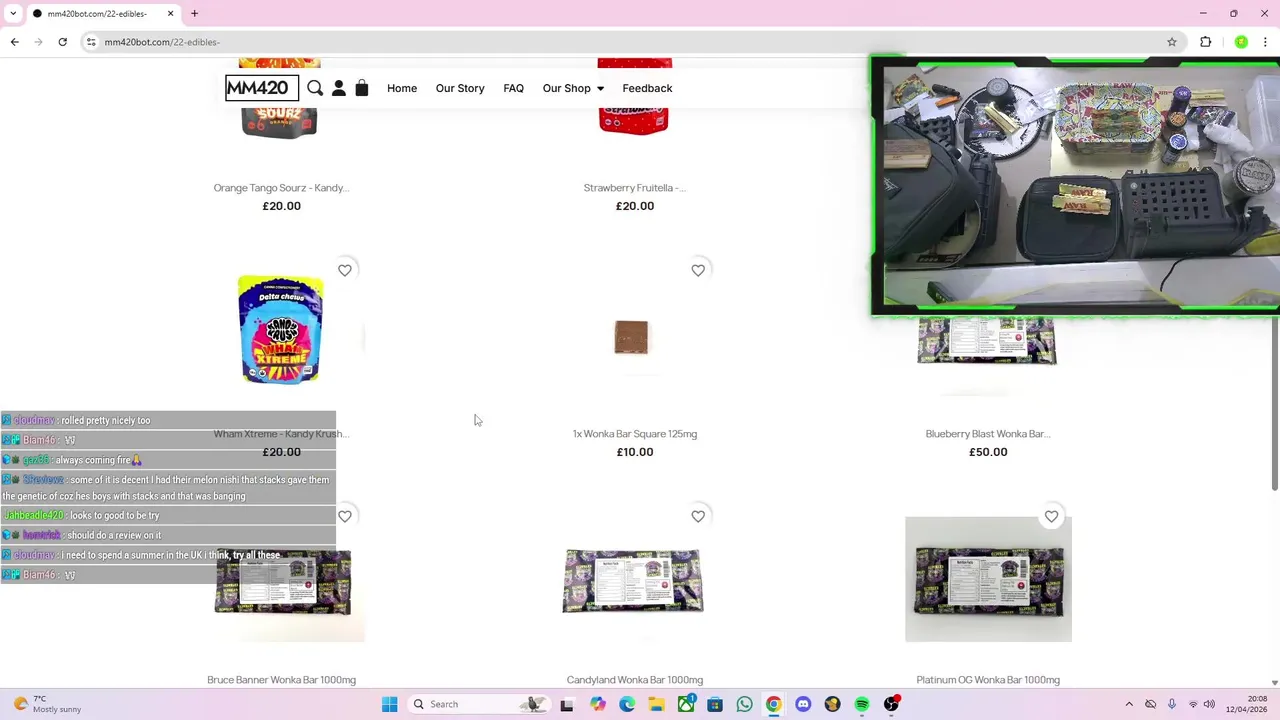
Task: Click the Blueberry Blast Wonka Bar image
Action: 988,341
